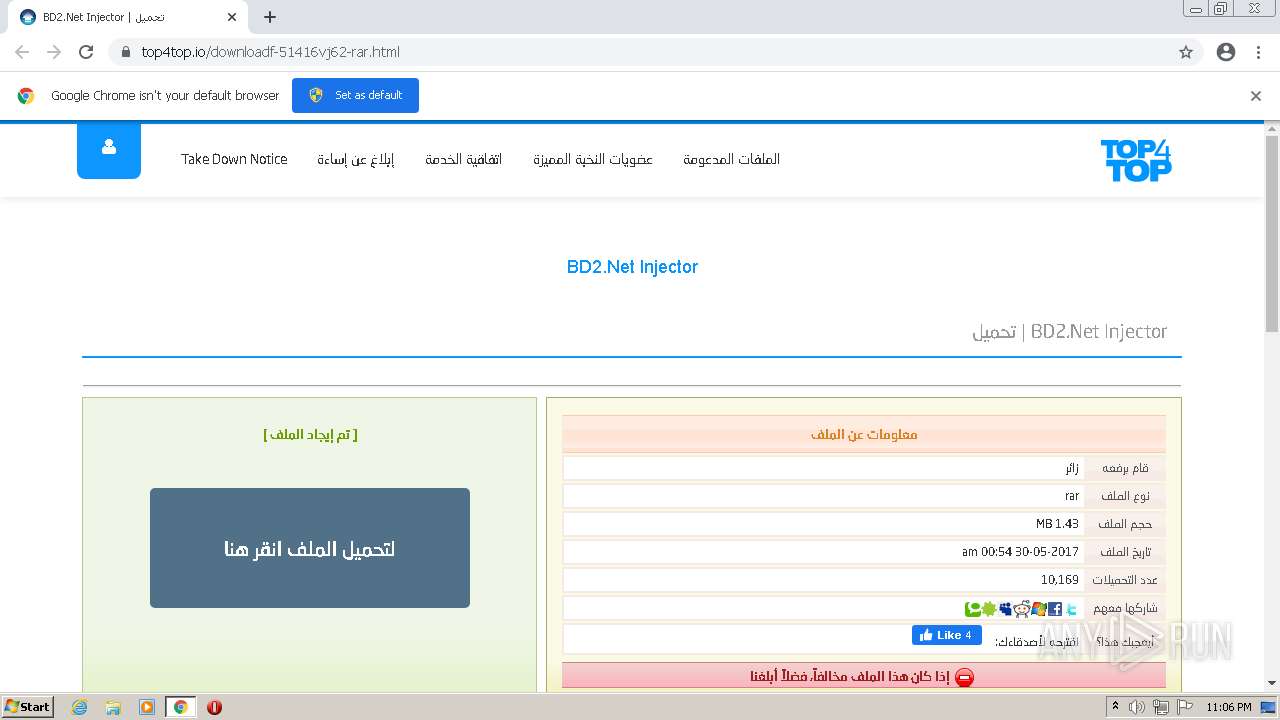Click file size value 1.43 MB
The image size is (1280, 720).
coord(1057,524)
